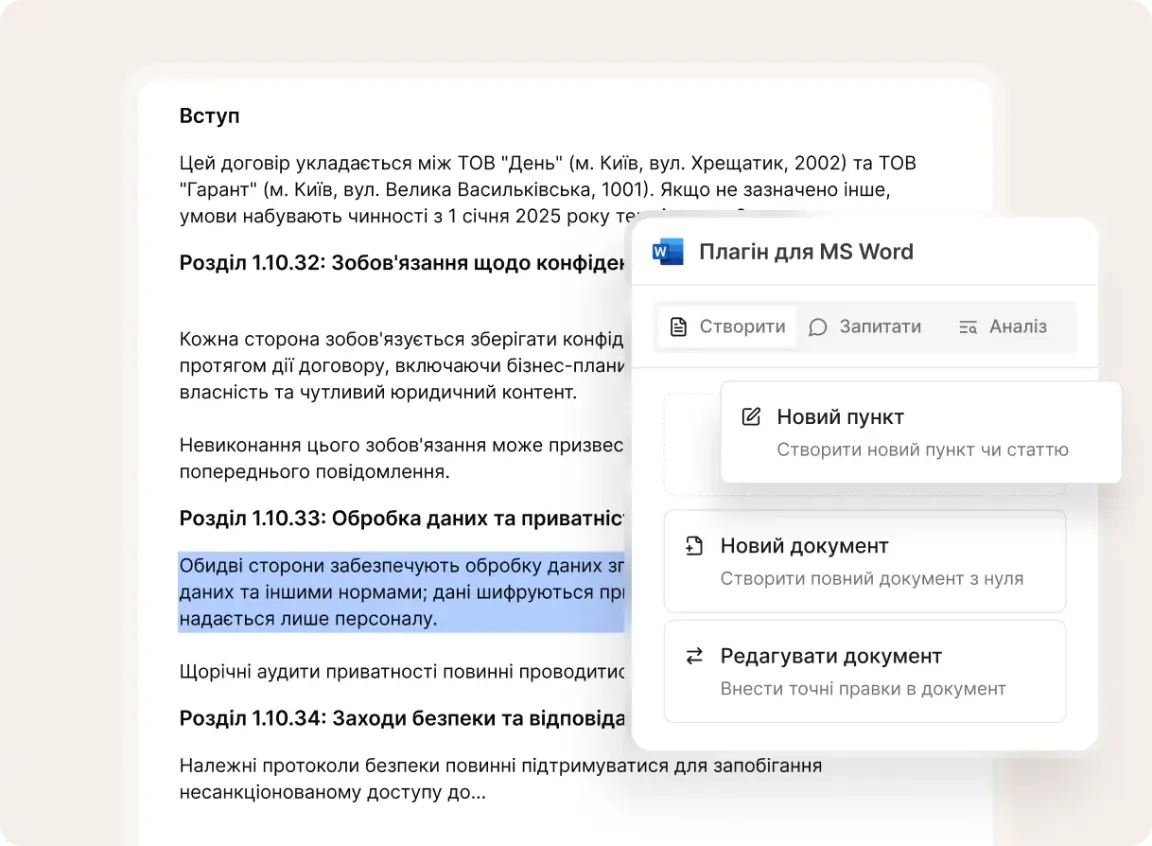Image resolution: width=1152 pixels, height=846 pixels.
Task: Click the Розділ 1.10.34 heading
Action: click(401, 718)
